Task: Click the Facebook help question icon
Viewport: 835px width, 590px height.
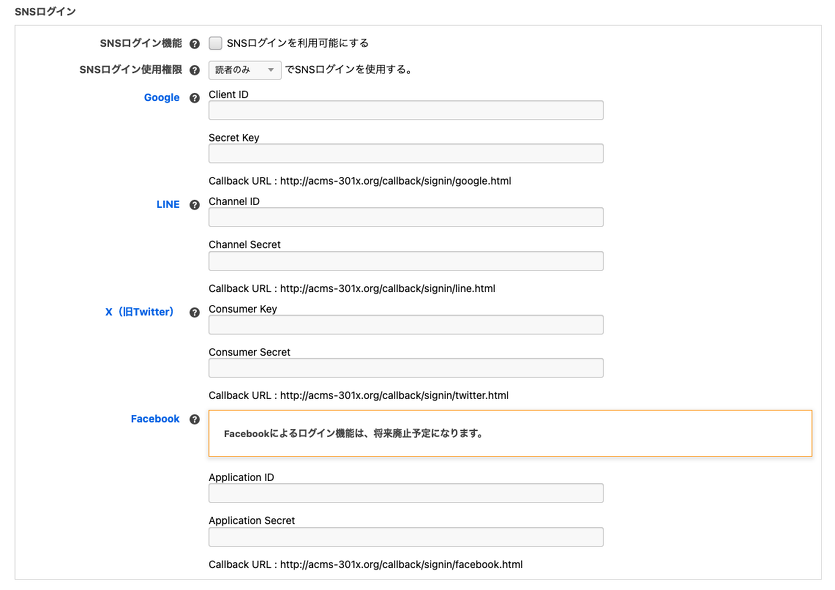Action: pos(194,418)
